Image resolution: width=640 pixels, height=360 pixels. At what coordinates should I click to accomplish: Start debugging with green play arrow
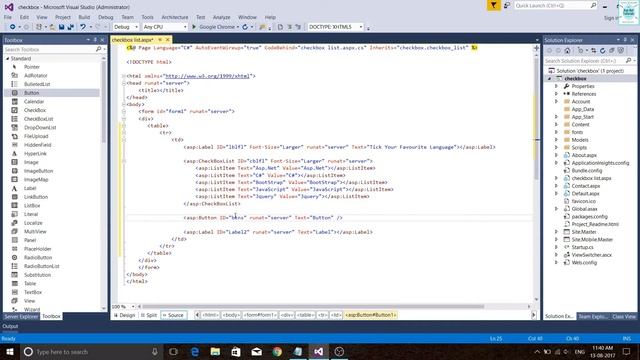pyautogui.click(x=194, y=27)
